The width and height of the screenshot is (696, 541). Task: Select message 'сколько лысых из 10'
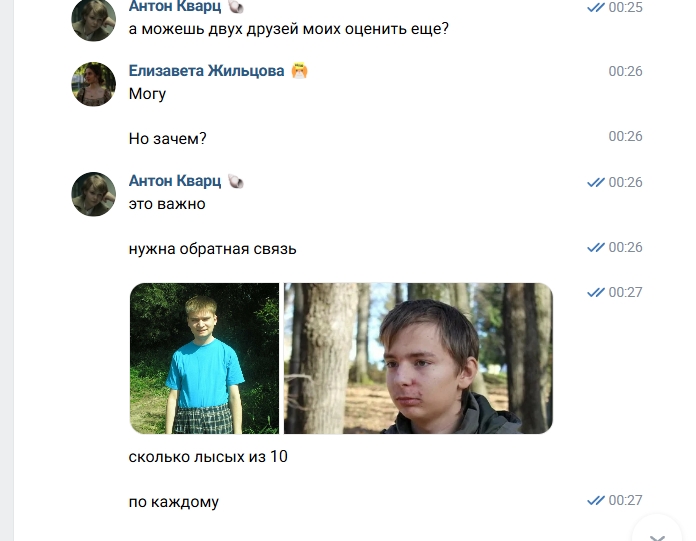[208, 457]
